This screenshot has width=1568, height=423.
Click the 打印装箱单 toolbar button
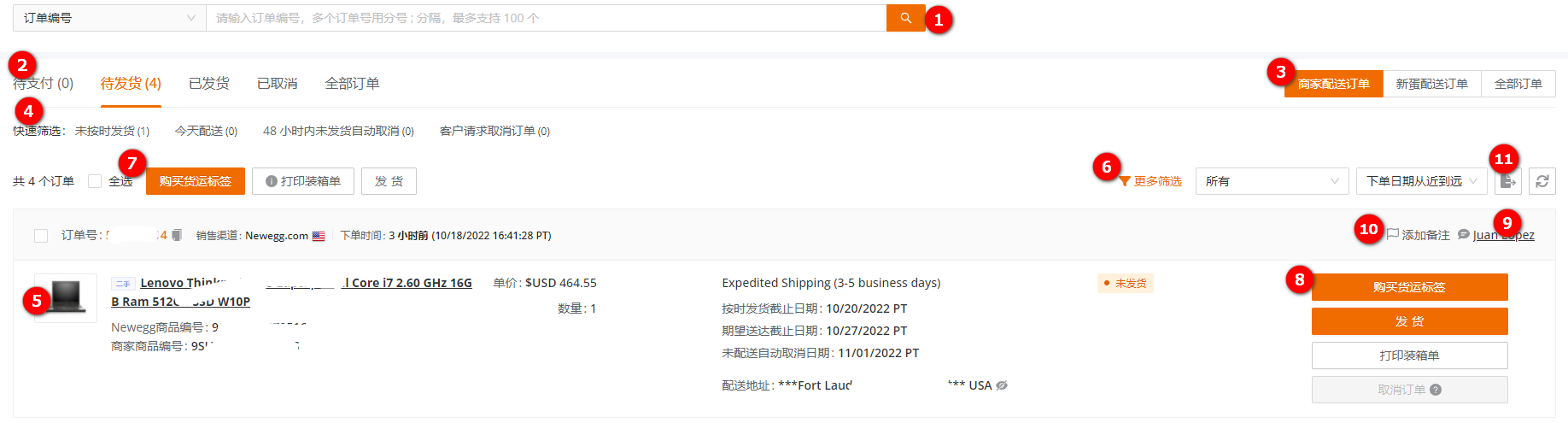click(303, 181)
